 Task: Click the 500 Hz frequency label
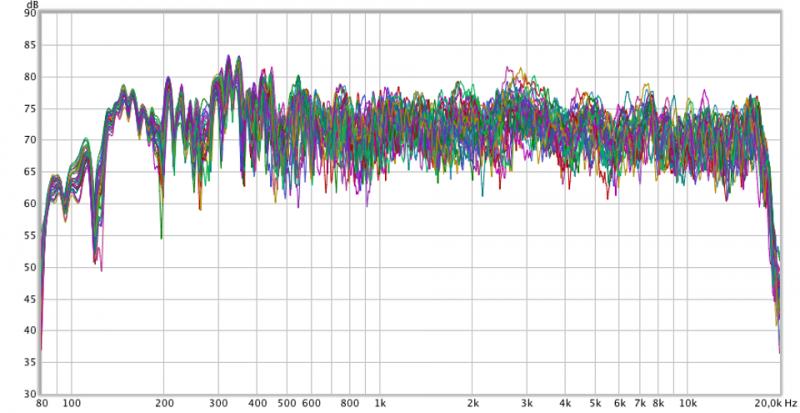coord(287,403)
